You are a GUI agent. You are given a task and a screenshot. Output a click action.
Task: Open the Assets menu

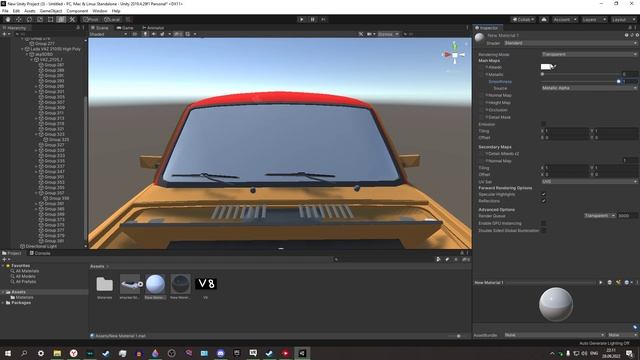pos(30,11)
